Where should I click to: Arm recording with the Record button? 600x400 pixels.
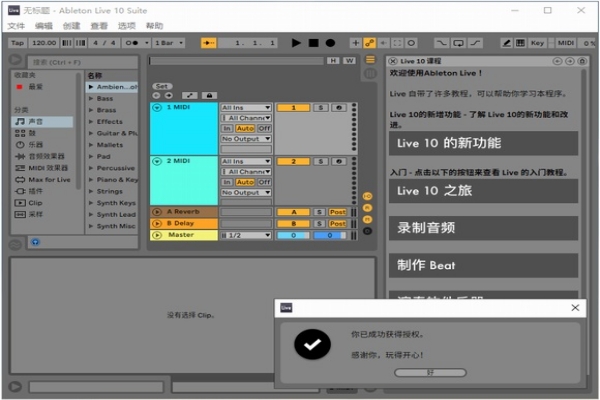(x=330, y=43)
